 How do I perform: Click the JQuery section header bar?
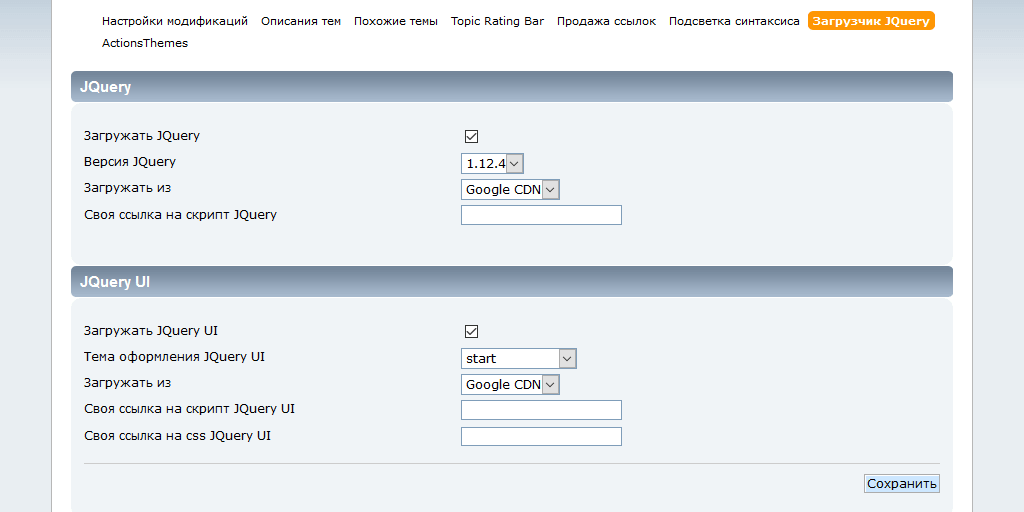coord(511,87)
